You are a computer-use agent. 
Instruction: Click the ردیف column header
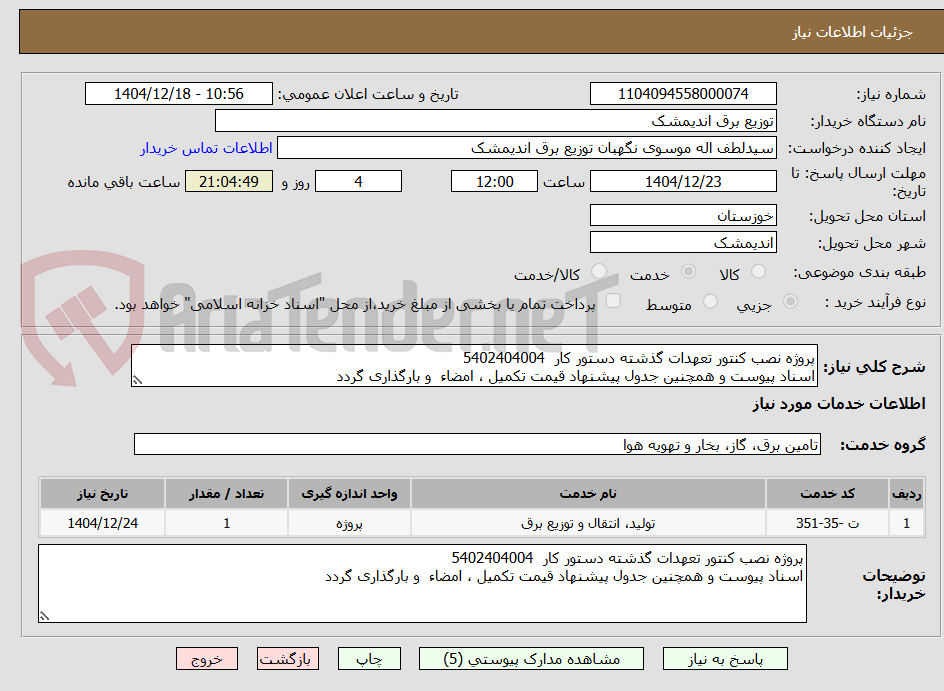906,494
